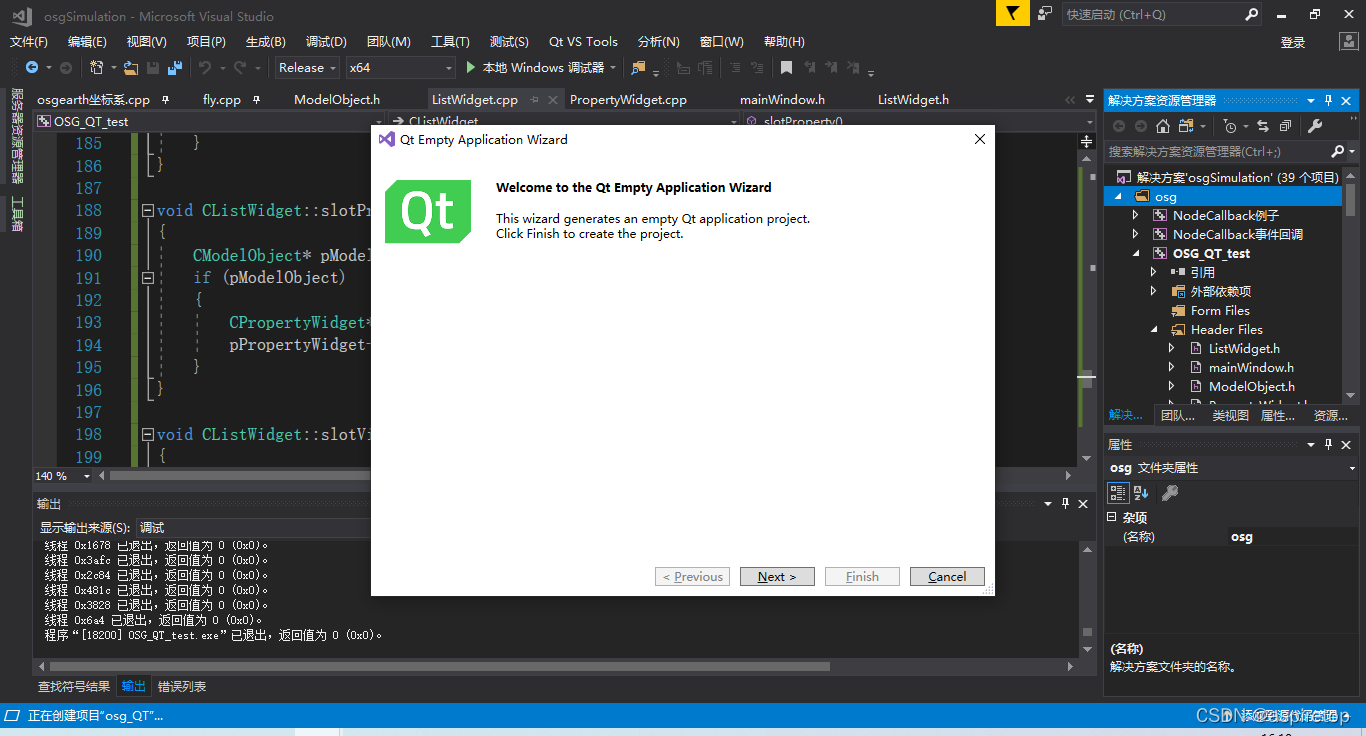Collapse the 杂项 property category
This screenshot has height=736, width=1366.
pyautogui.click(x=1111, y=517)
